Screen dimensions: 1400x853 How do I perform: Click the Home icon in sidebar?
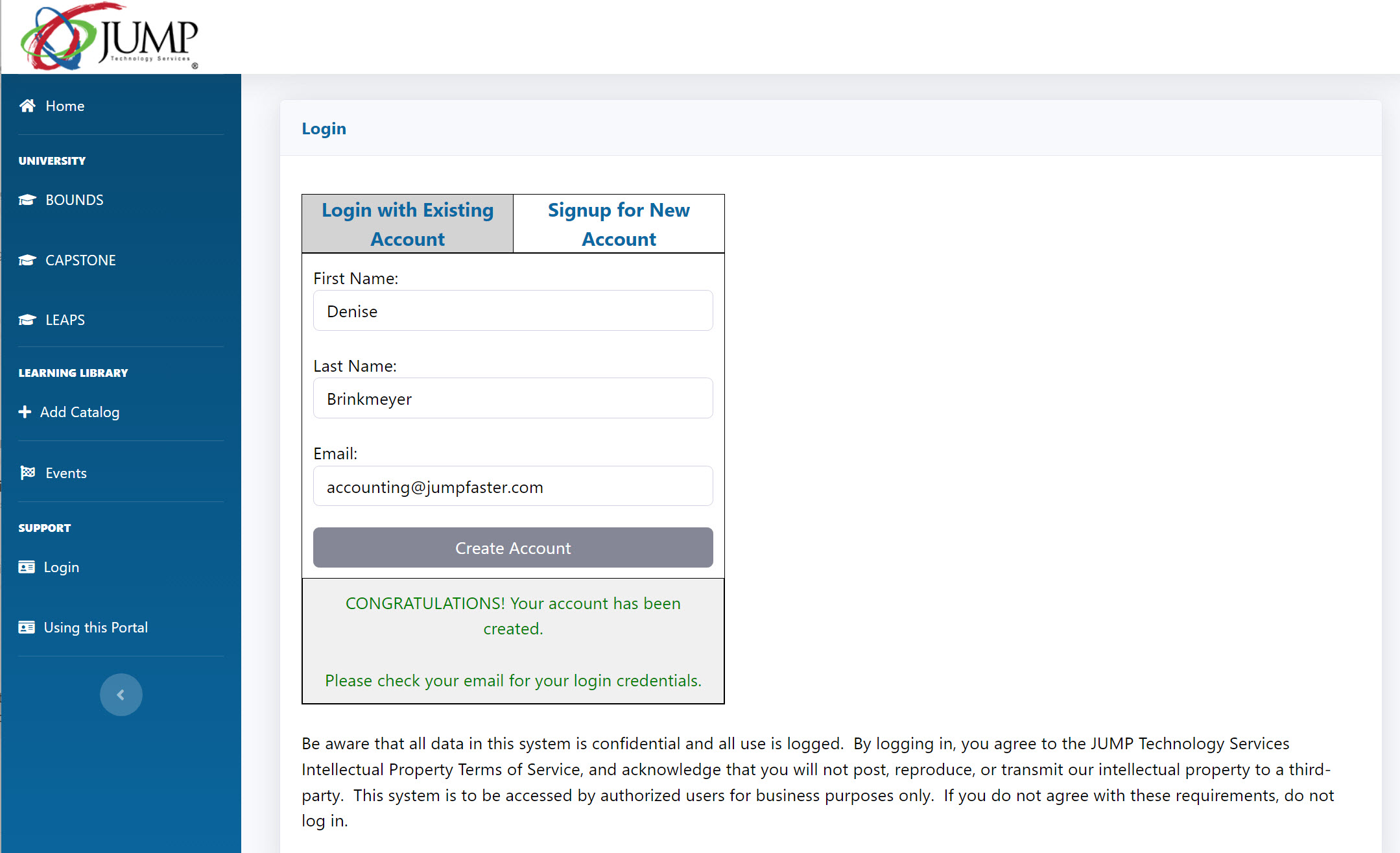click(28, 106)
